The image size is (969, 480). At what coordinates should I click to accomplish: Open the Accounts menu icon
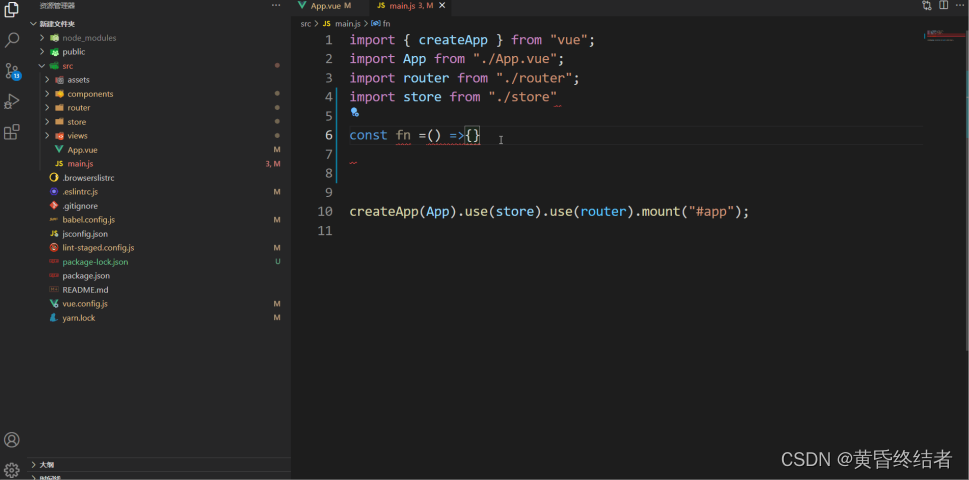[12, 440]
